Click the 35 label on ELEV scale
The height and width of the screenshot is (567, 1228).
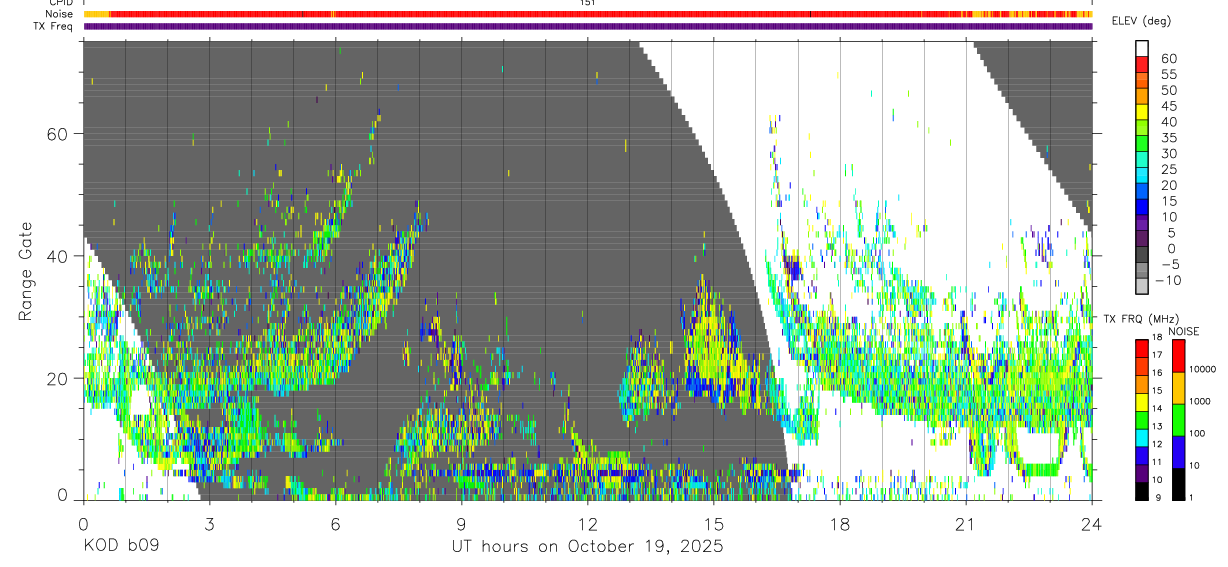1168,137
